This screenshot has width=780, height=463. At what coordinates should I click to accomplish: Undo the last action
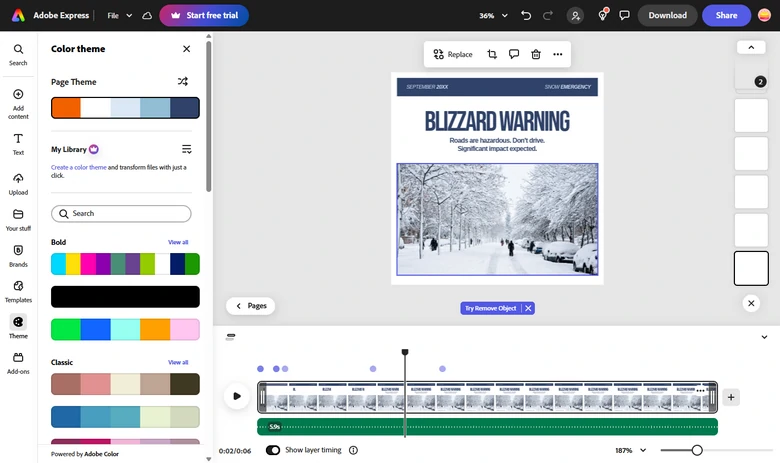point(526,15)
